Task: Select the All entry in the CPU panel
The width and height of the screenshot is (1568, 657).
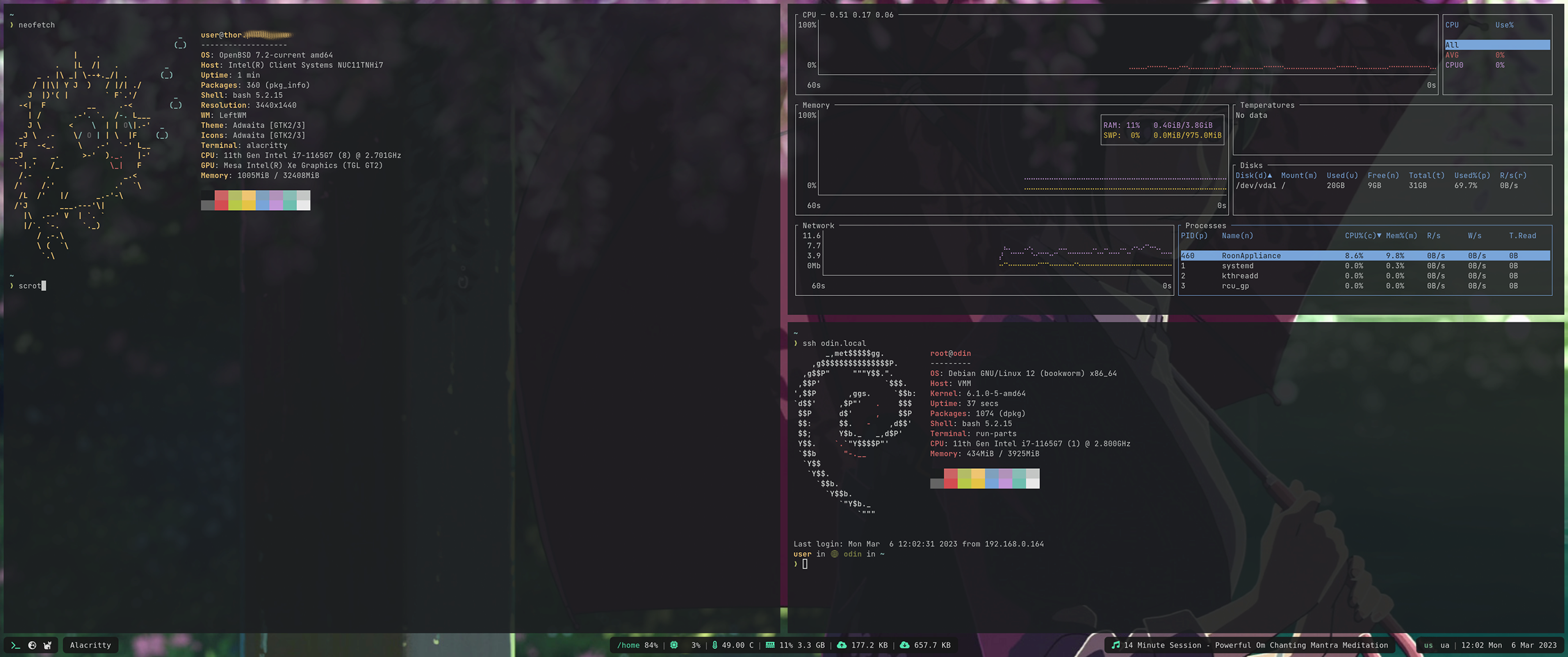Action: pyautogui.click(x=1450, y=45)
